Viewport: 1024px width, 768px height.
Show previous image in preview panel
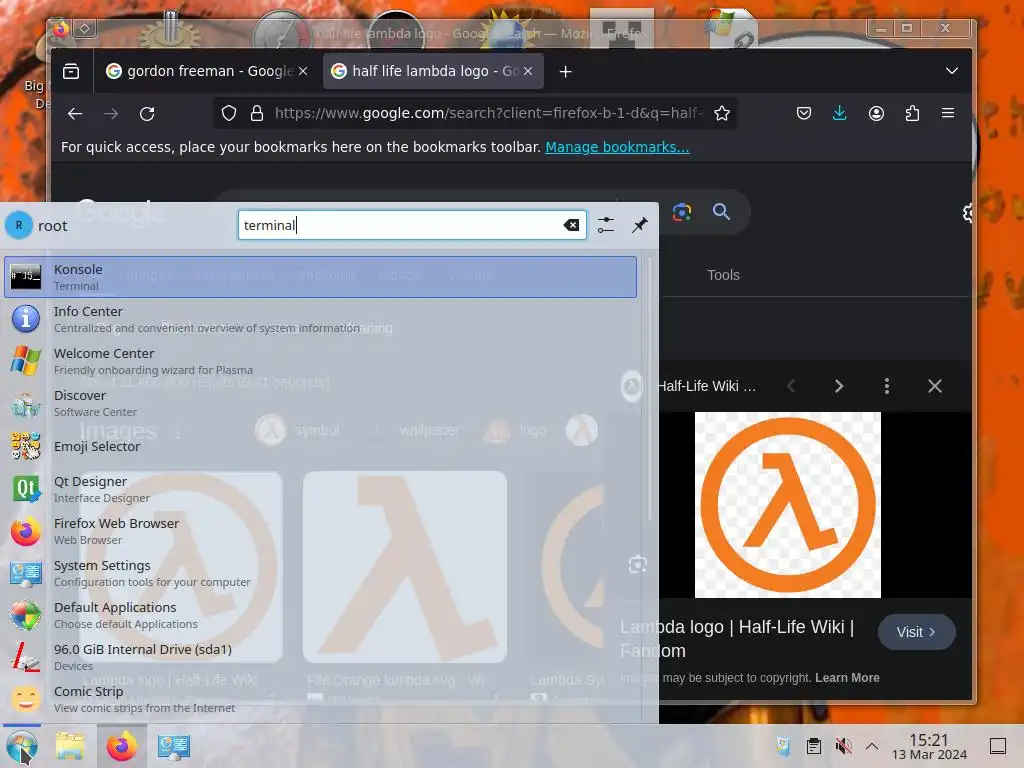[x=791, y=386]
